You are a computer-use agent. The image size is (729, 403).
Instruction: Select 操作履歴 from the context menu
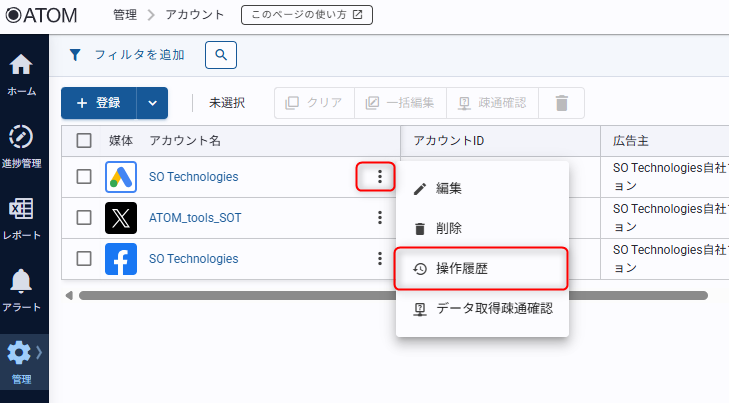481,269
